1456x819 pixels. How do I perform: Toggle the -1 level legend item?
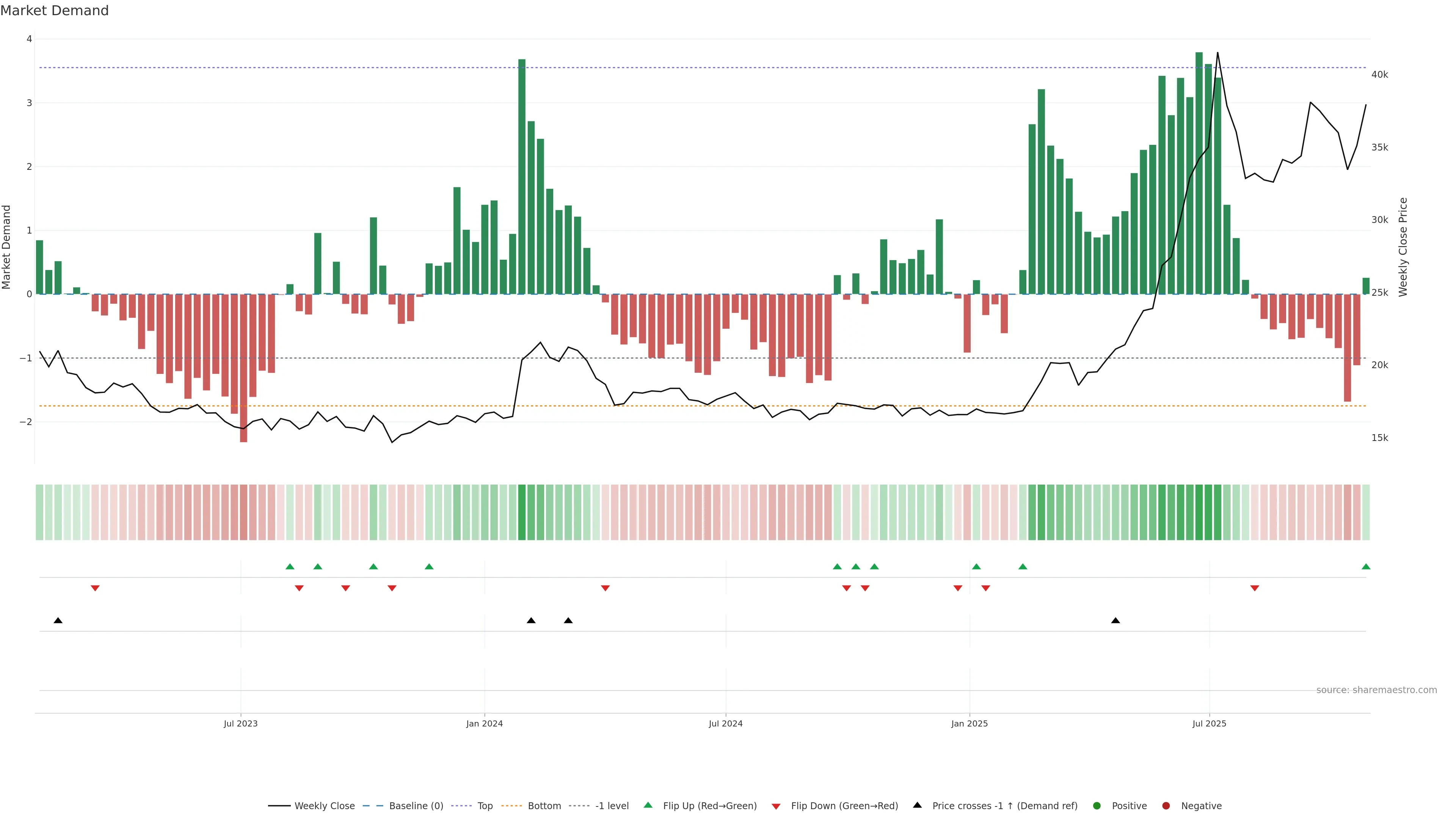[612, 806]
